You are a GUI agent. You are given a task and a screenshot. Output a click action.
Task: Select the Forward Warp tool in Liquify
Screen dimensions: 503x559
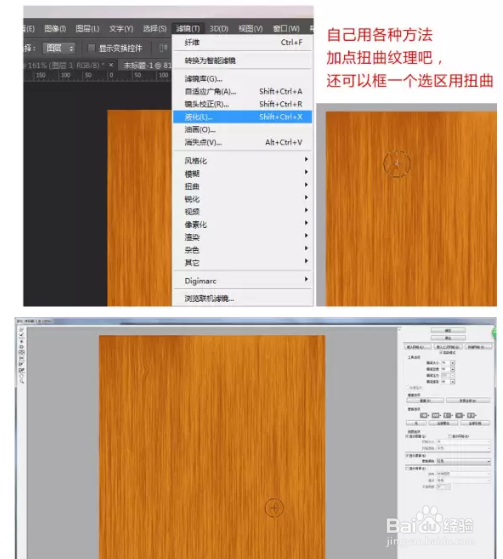(21, 329)
